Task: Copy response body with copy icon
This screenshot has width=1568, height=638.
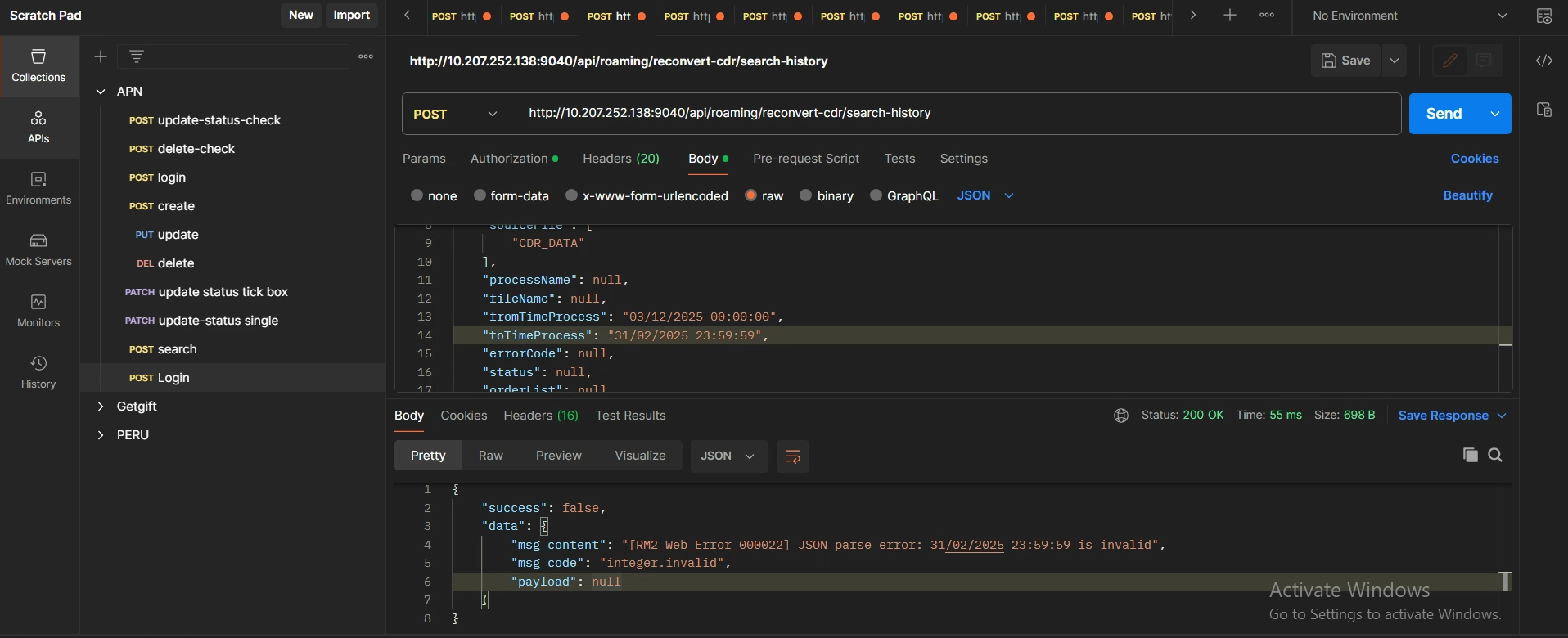Action: (1470, 455)
